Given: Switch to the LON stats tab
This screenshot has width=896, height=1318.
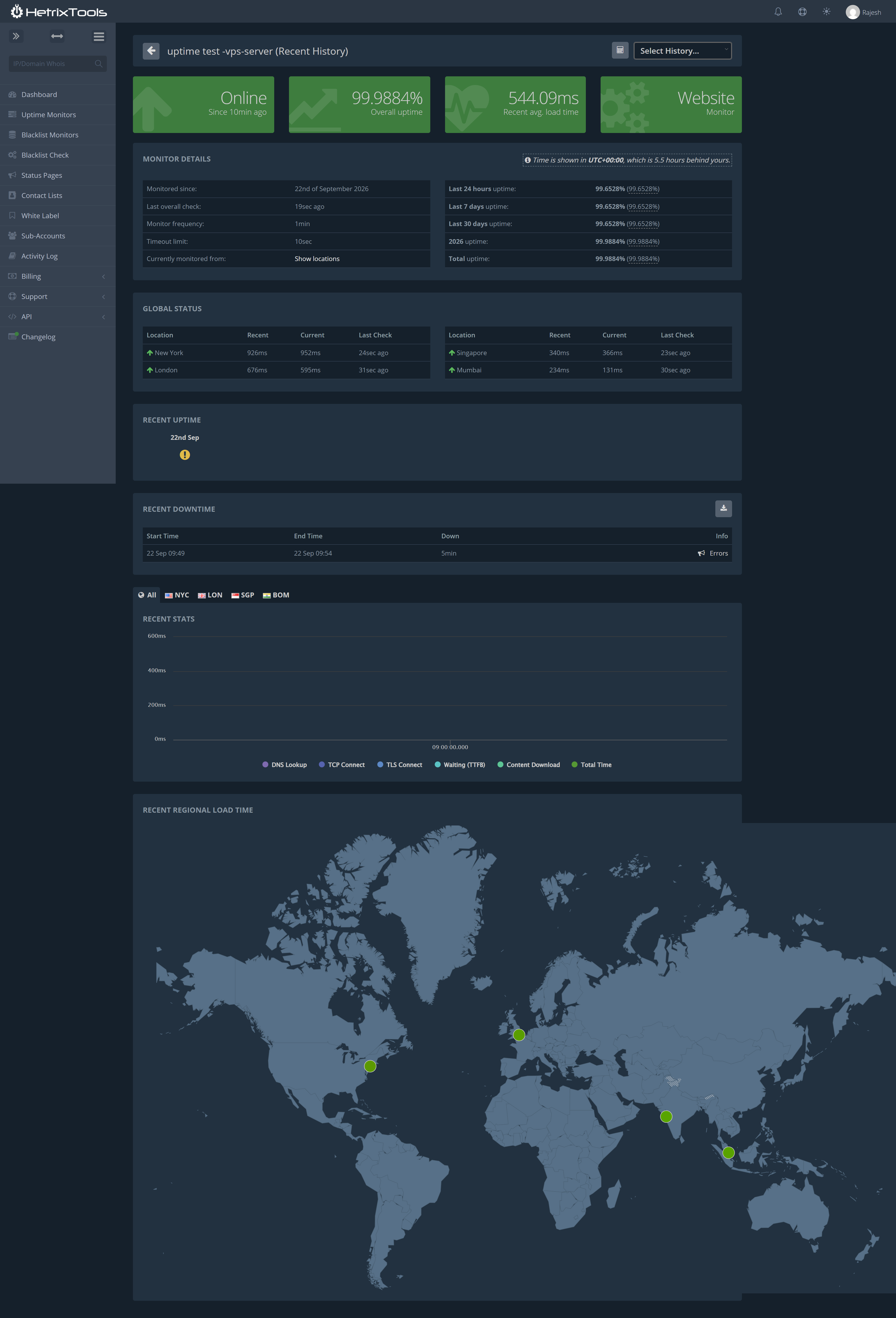Looking at the screenshot, I should coord(210,595).
